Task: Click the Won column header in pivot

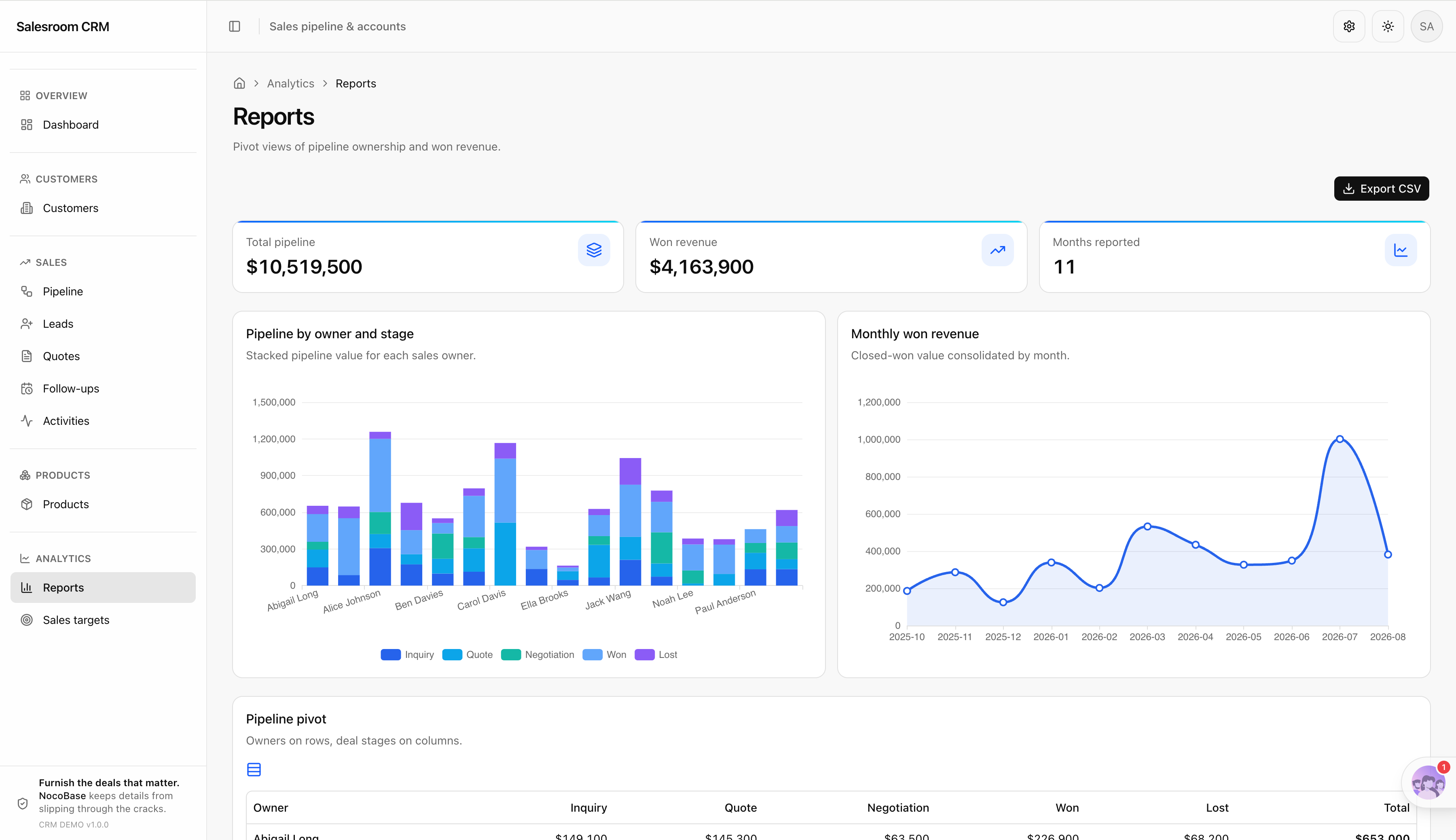Action: (1067, 808)
